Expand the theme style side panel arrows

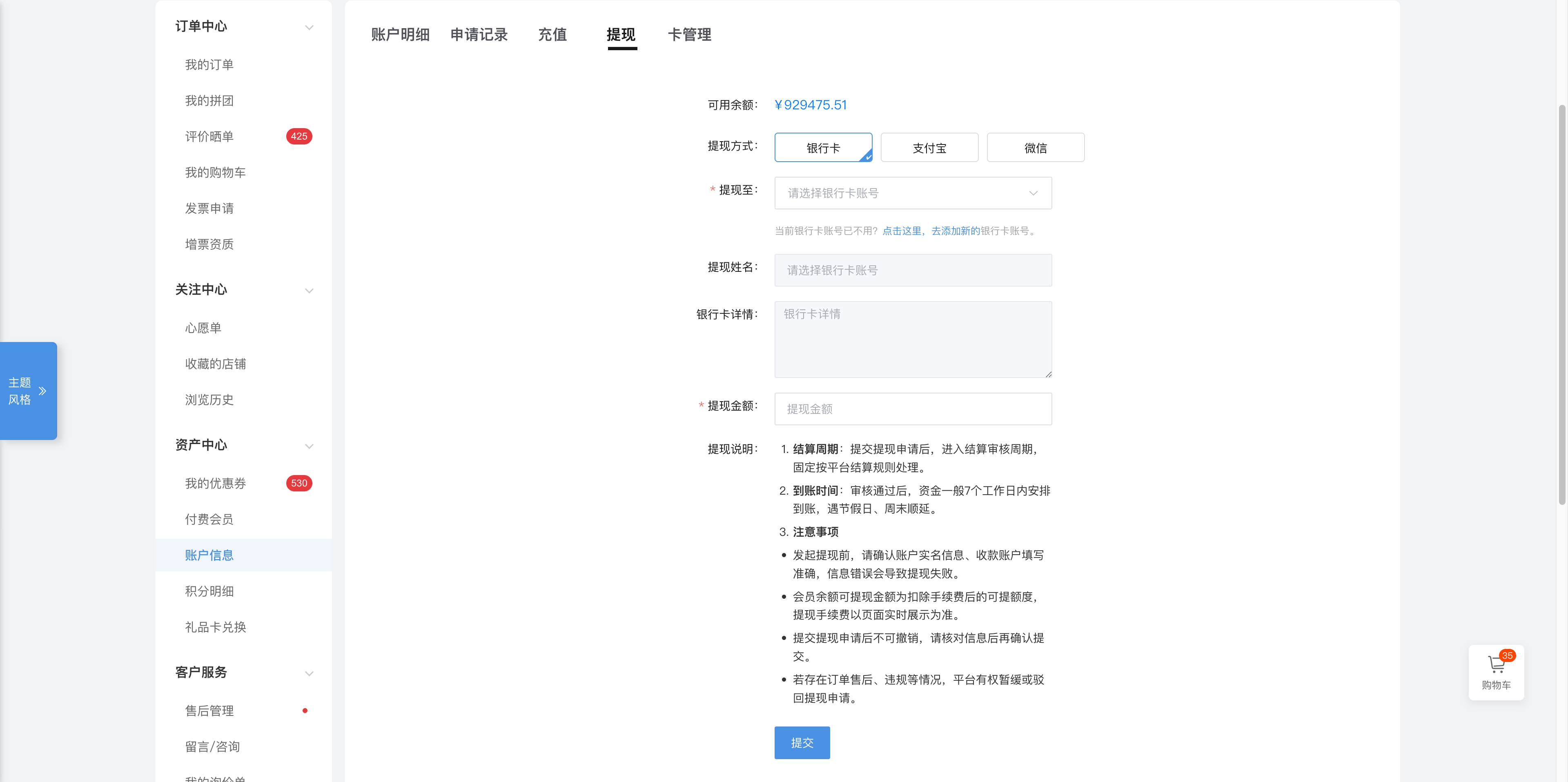click(x=42, y=391)
